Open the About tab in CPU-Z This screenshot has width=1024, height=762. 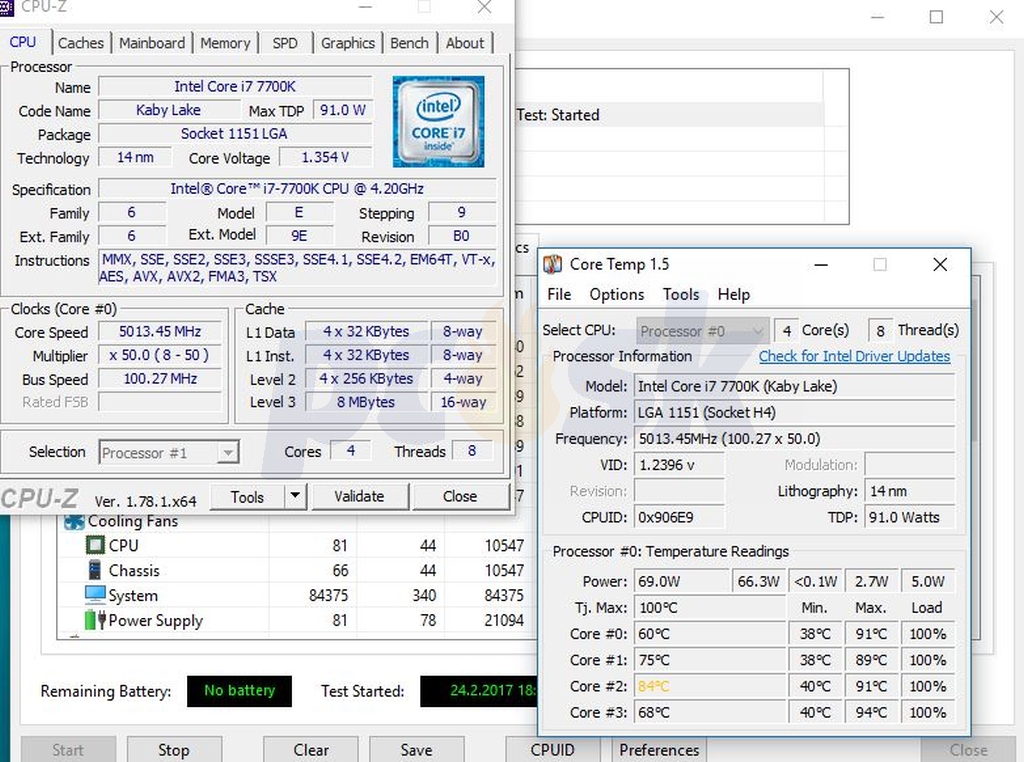point(465,43)
